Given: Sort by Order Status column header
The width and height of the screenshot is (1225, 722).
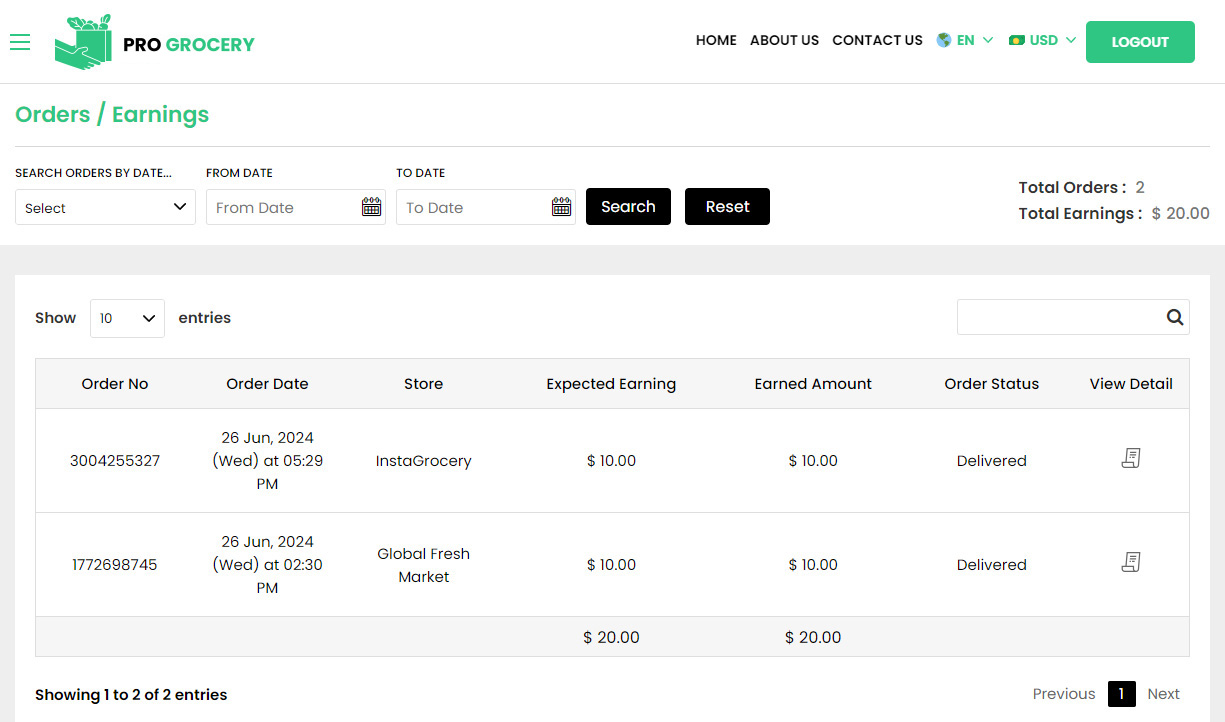Looking at the screenshot, I should (991, 384).
